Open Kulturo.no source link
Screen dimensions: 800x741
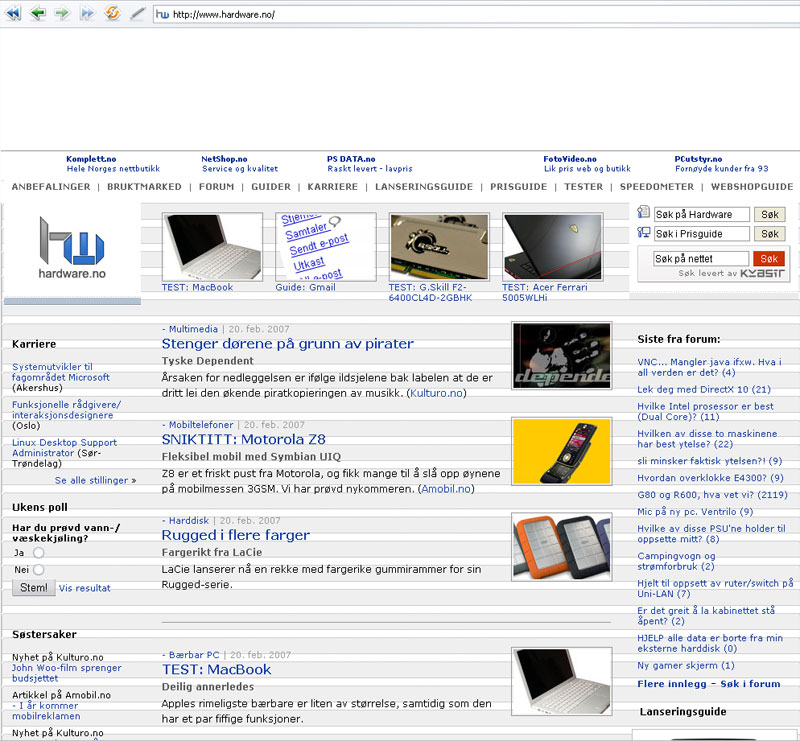436,393
